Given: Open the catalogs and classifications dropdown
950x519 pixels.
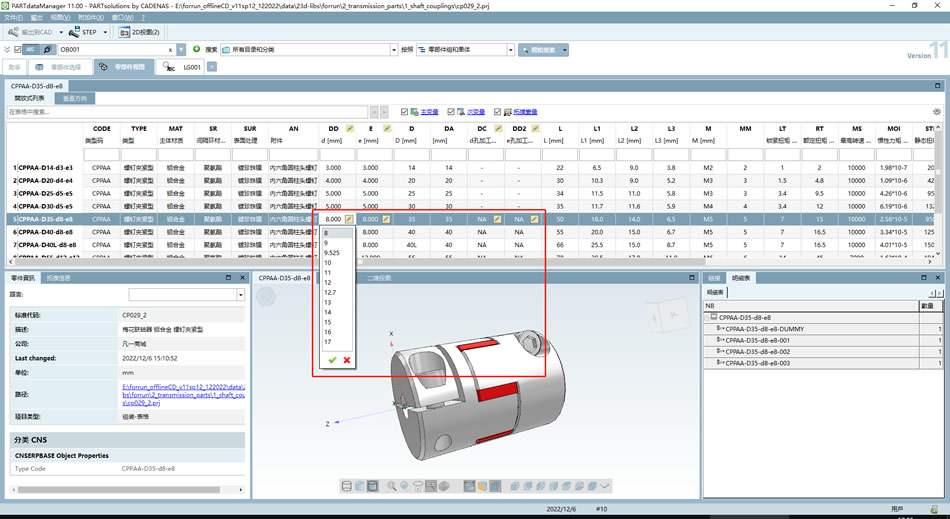Looking at the screenshot, I should coord(394,50).
